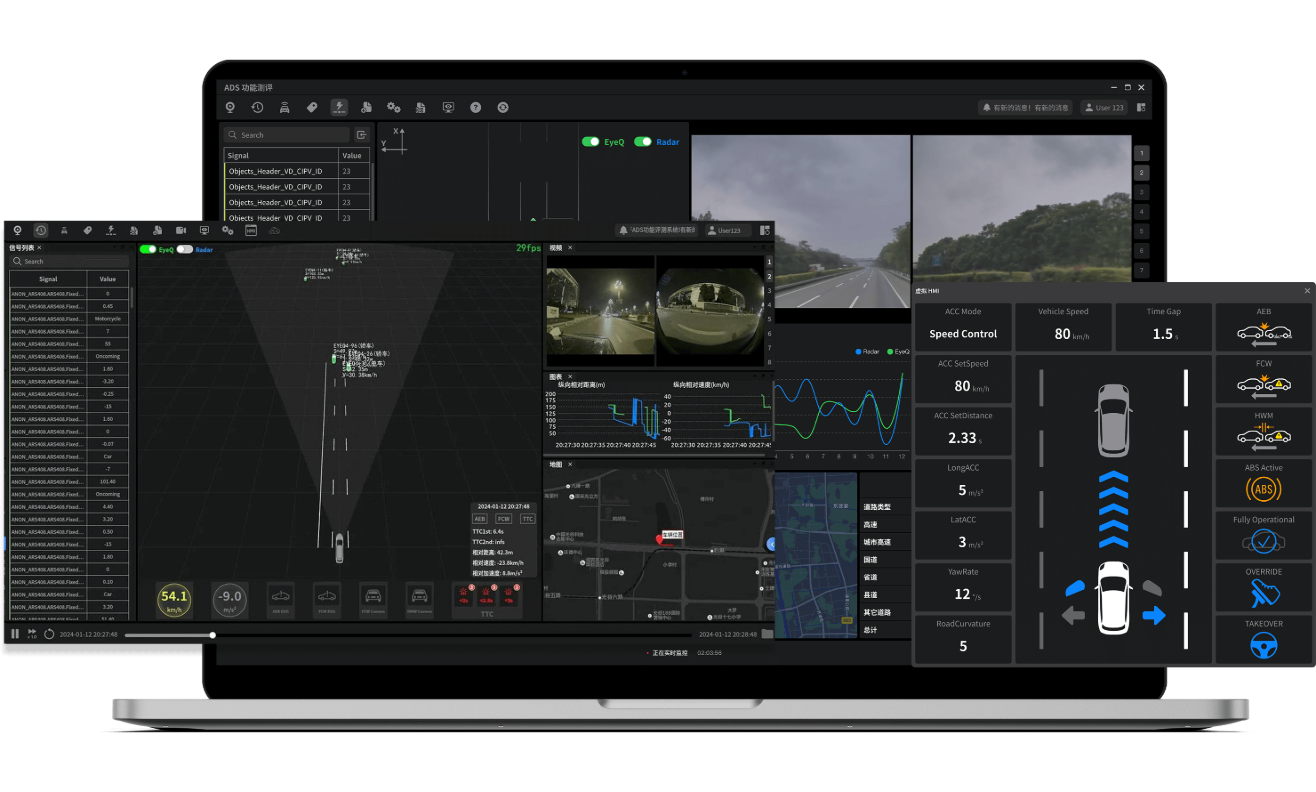Open the User 123 account menu

pos(1103,108)
